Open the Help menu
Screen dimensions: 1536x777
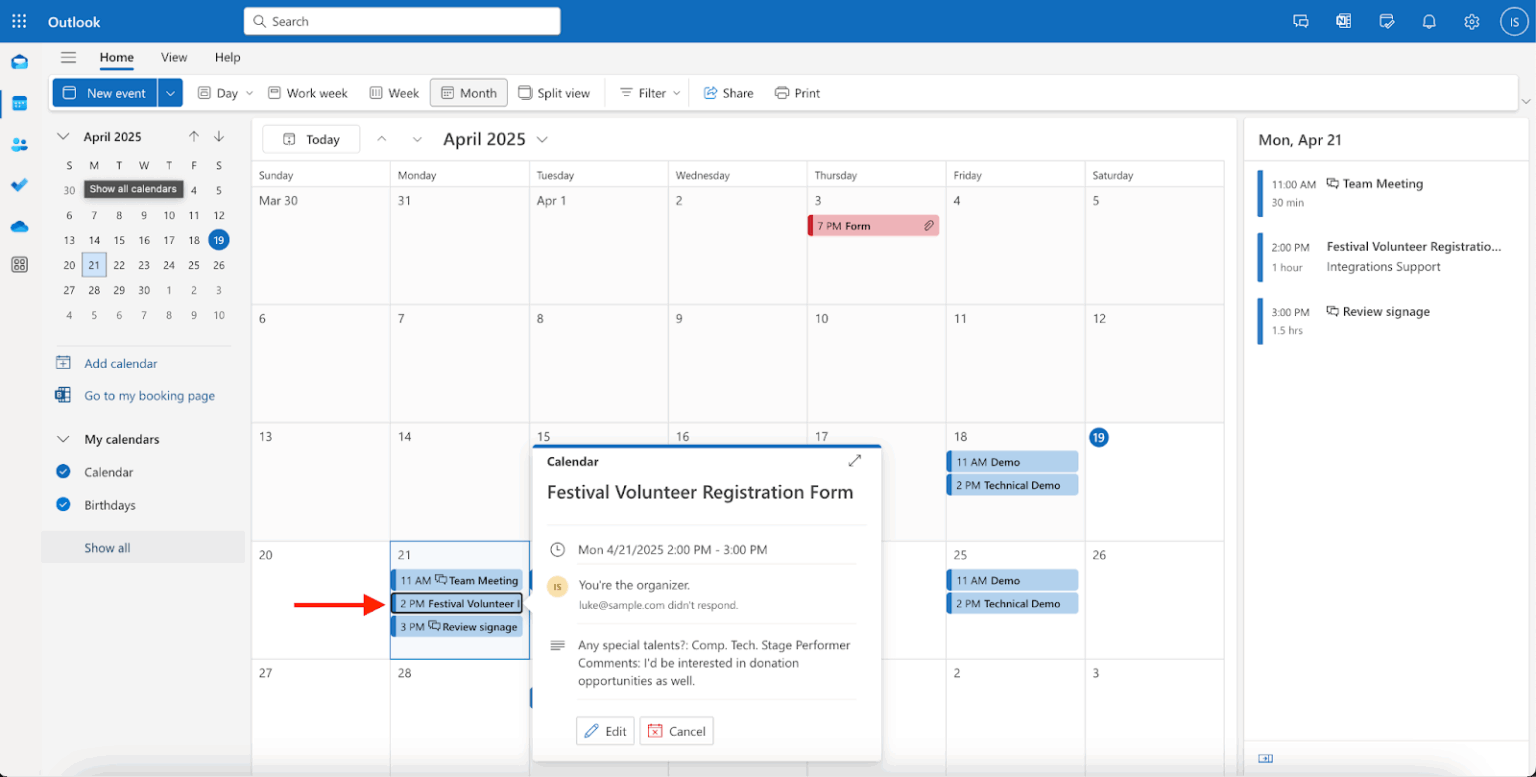click(227, 58)
